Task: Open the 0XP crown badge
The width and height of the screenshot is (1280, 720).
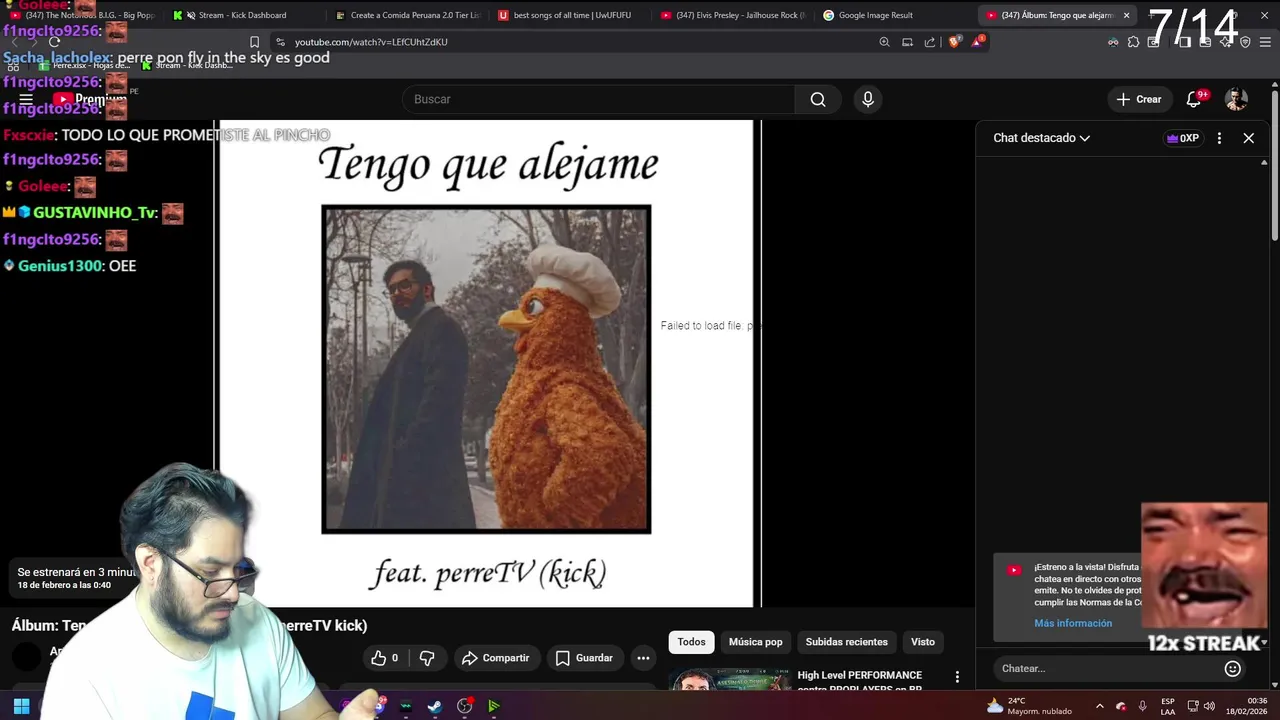Action: pos(1182,138)
